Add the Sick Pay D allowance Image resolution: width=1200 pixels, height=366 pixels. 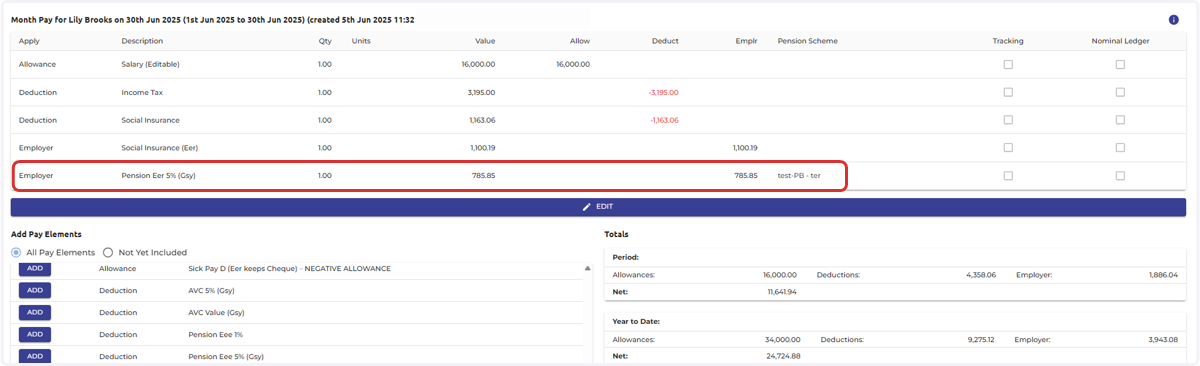35,269
